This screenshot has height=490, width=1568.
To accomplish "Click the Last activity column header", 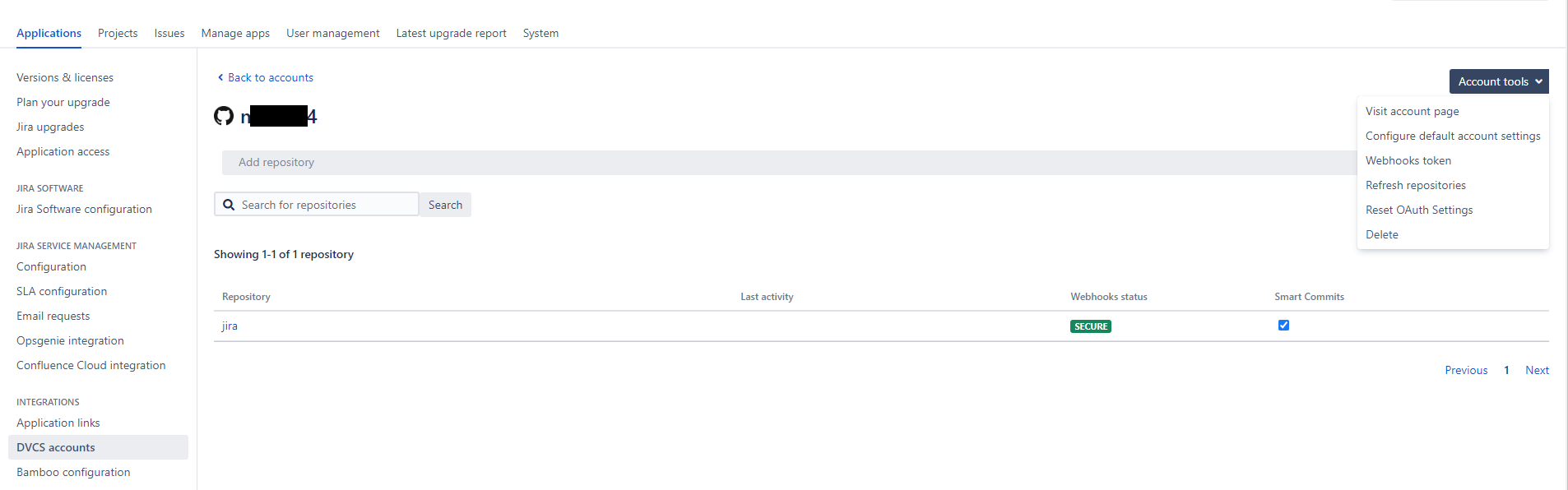I will (767, 297).
